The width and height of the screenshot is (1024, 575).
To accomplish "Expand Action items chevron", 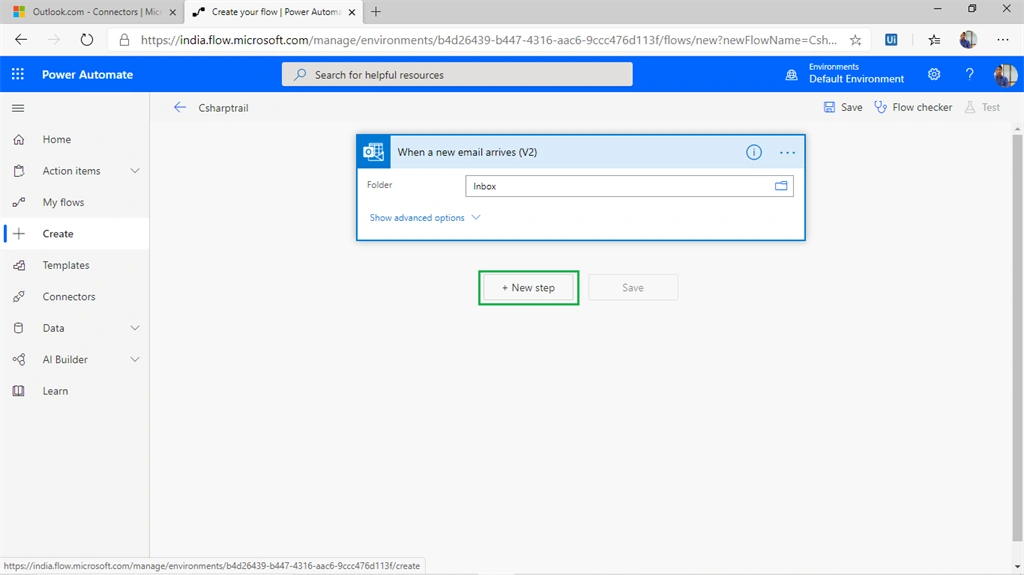I will [135, 171].
